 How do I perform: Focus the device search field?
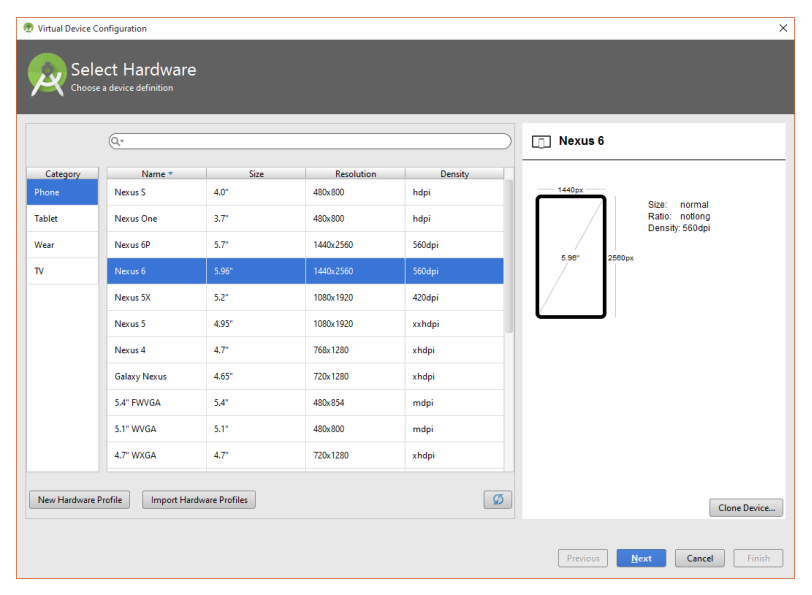(x=310, y=141)
